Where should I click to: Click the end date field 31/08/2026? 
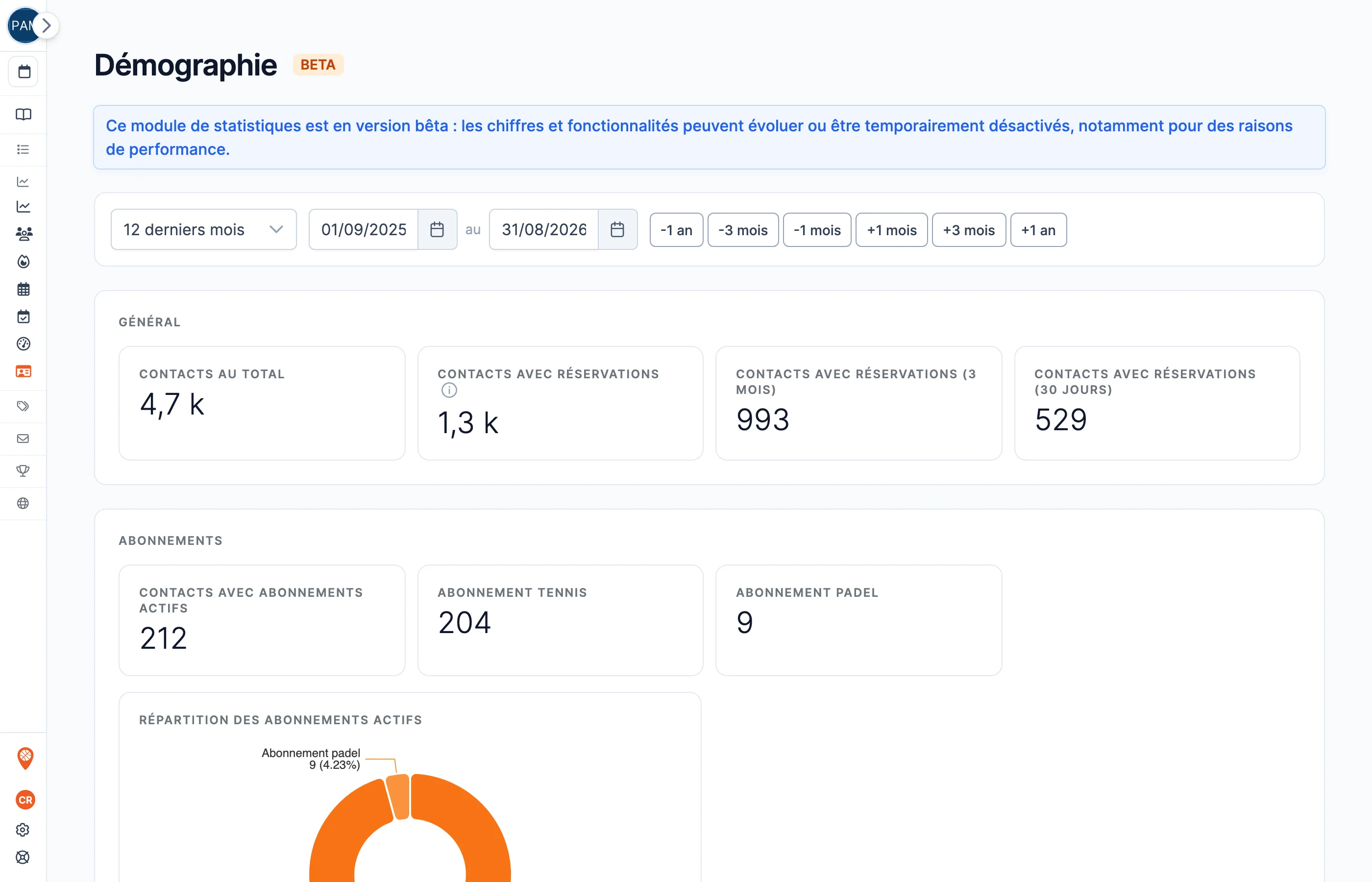544,230
